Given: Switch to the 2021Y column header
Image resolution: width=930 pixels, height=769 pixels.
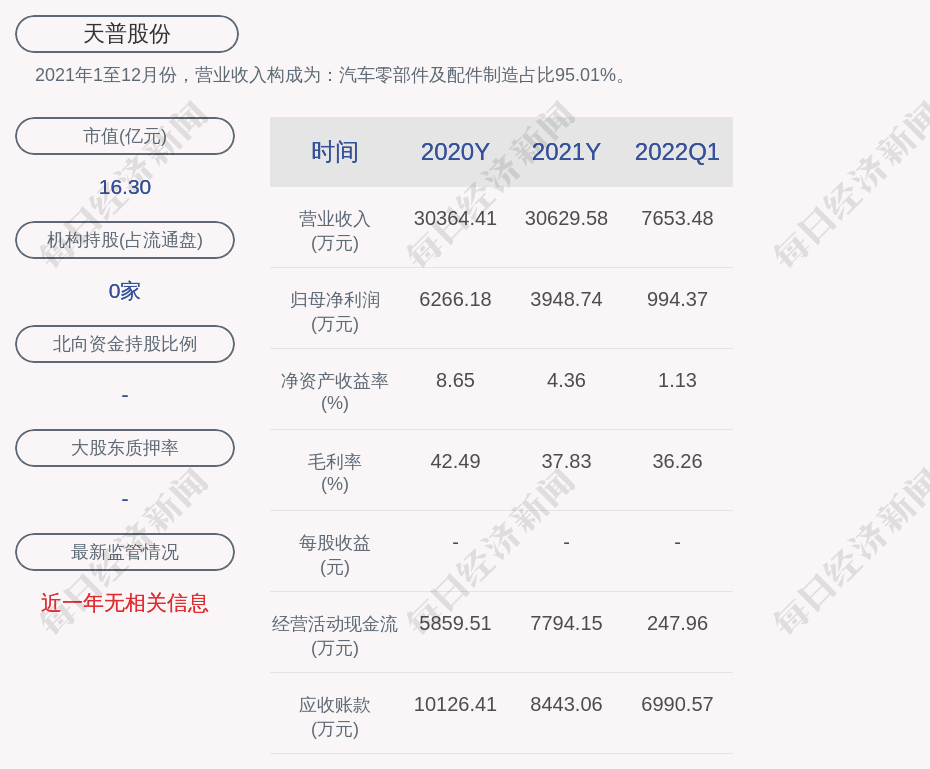Looking at the screenshot, I should click(566, 152).
